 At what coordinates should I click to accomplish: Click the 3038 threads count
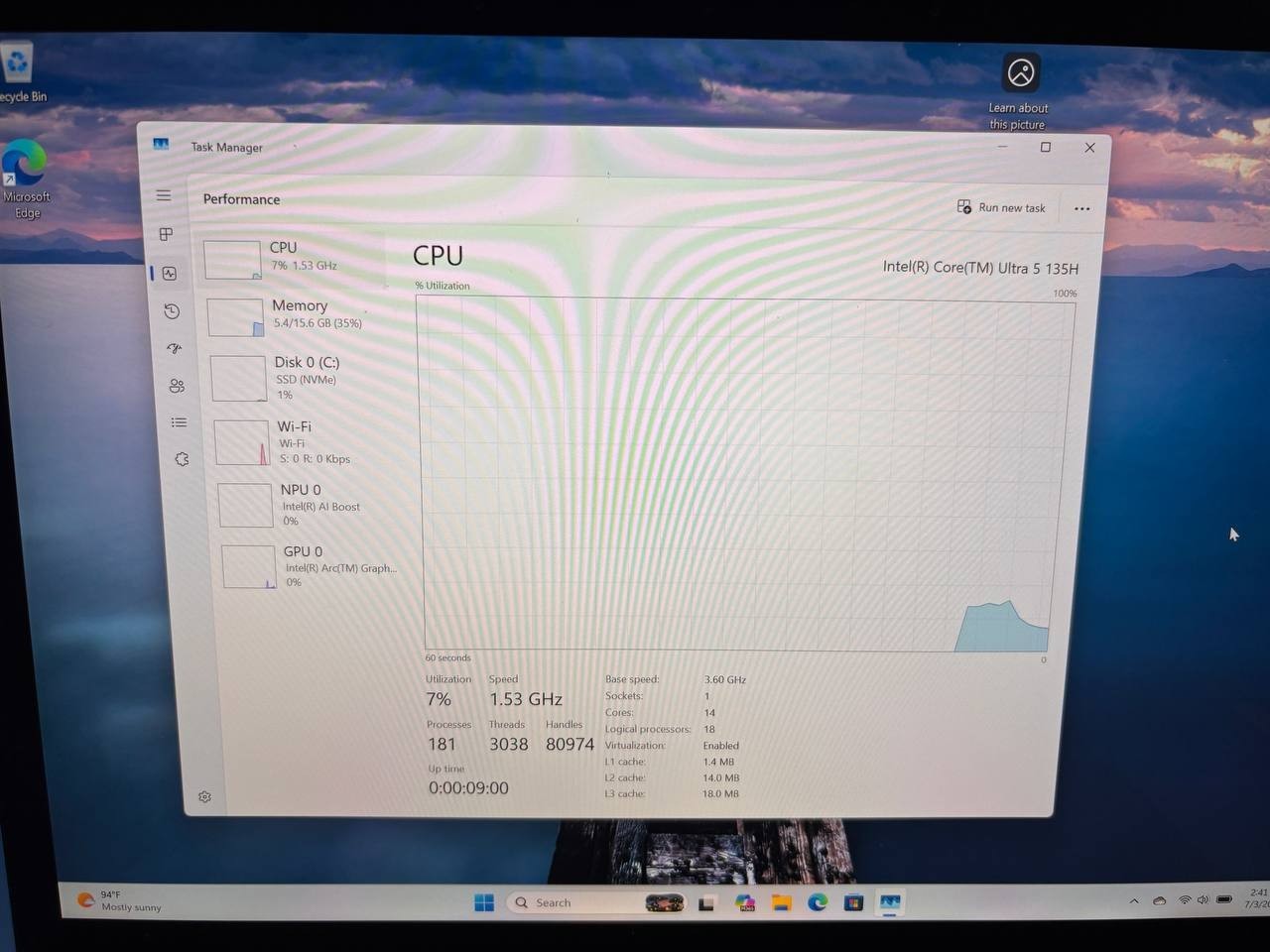pos(508,744)
